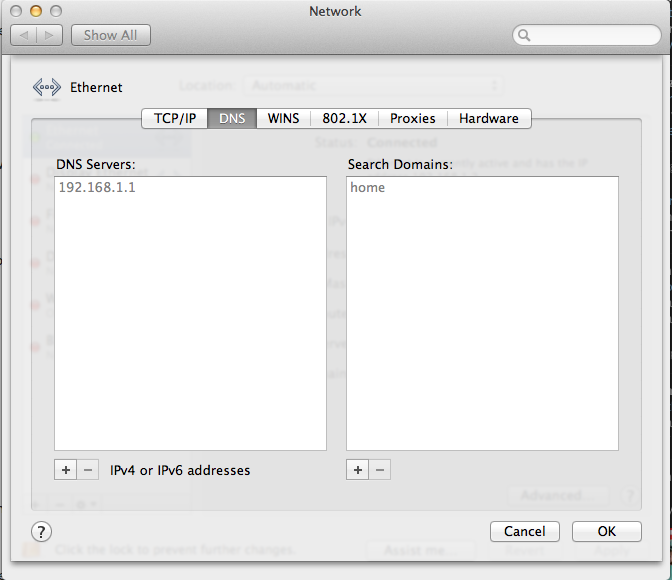Screen dimensions: 672x580
Task: Add a search domain with plus button
Action: (358, 470)
